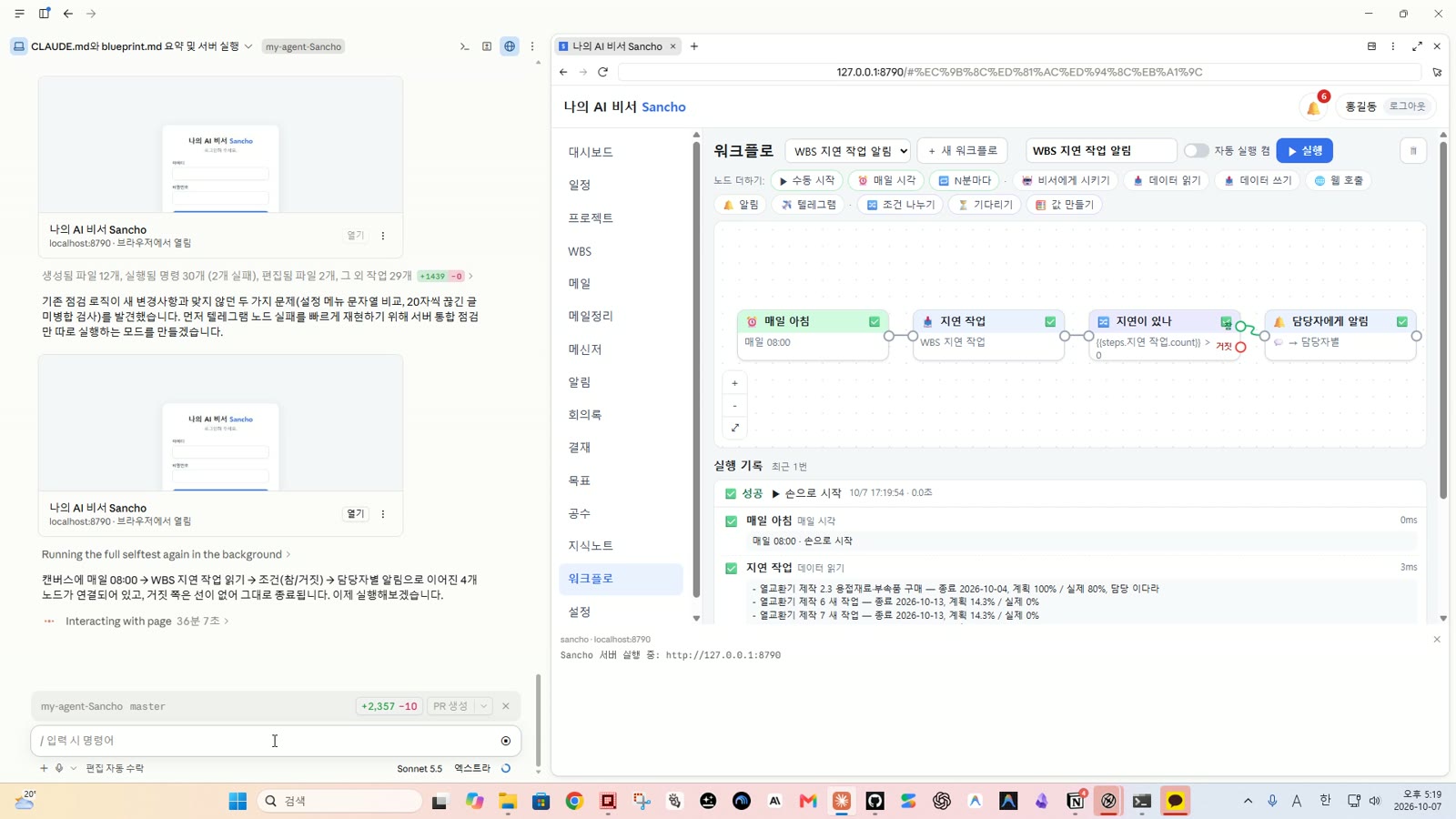Delete workflow with the trash icon
This screenshot has width=1456, height=819.
click(x=1413, y=151)
